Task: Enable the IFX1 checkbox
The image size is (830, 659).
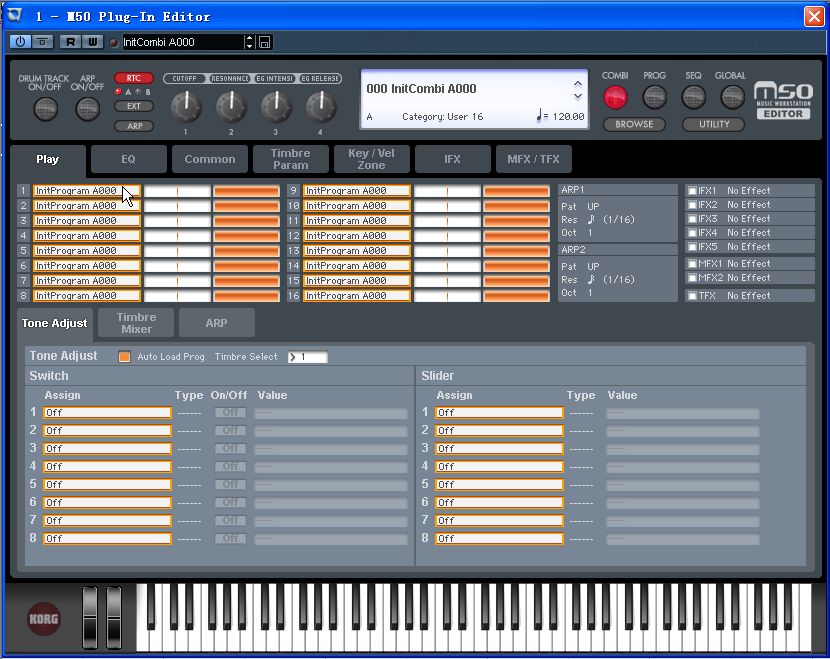Action: (x=692, y=191)
